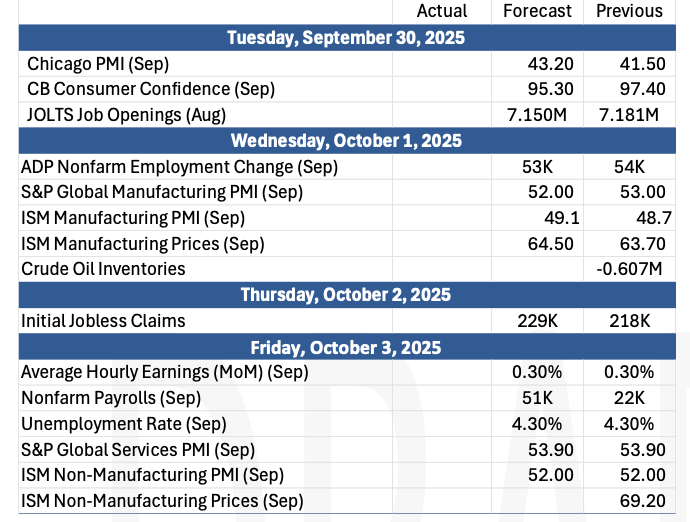Screen dimensions: 690x522
Task: Click the Crude Oil Inventories previous value -0.607M
Action: point(628,269)
